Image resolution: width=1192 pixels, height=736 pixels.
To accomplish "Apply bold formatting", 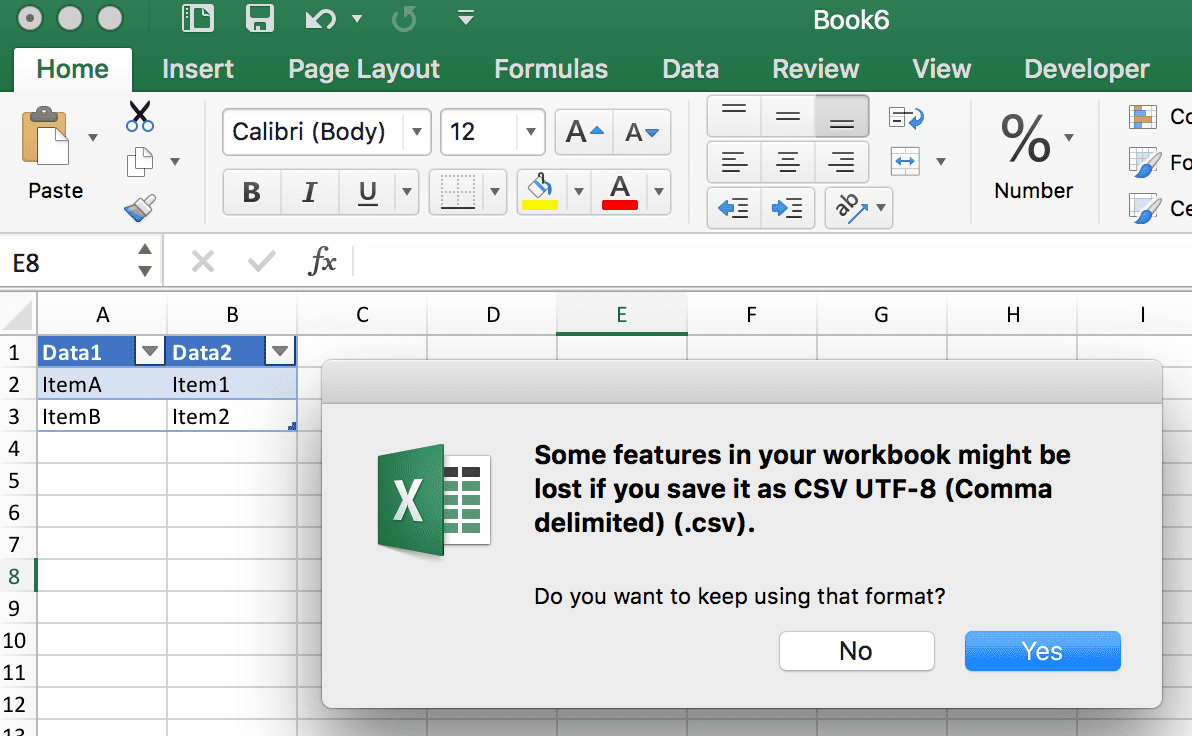I will click(251, 192).
